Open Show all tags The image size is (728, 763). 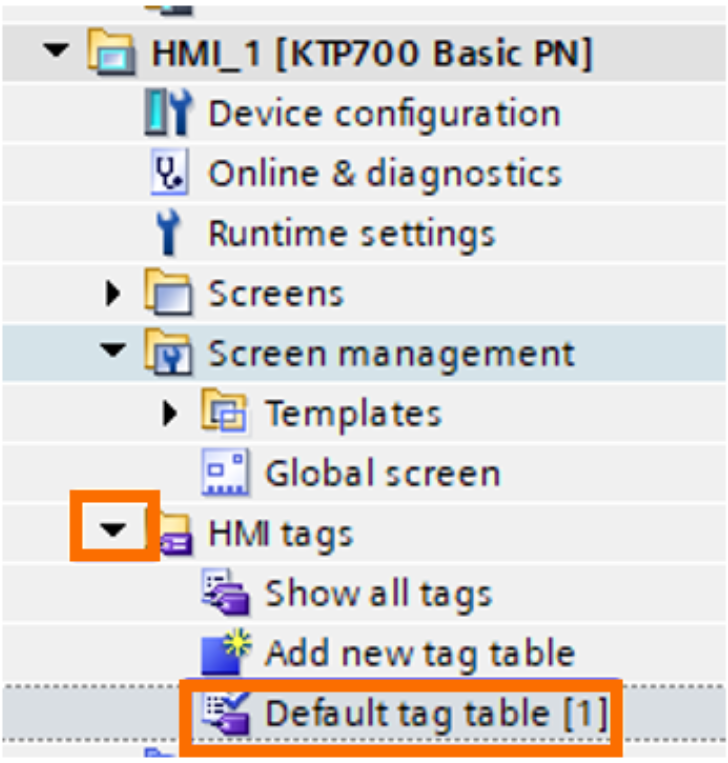(379, 594)
